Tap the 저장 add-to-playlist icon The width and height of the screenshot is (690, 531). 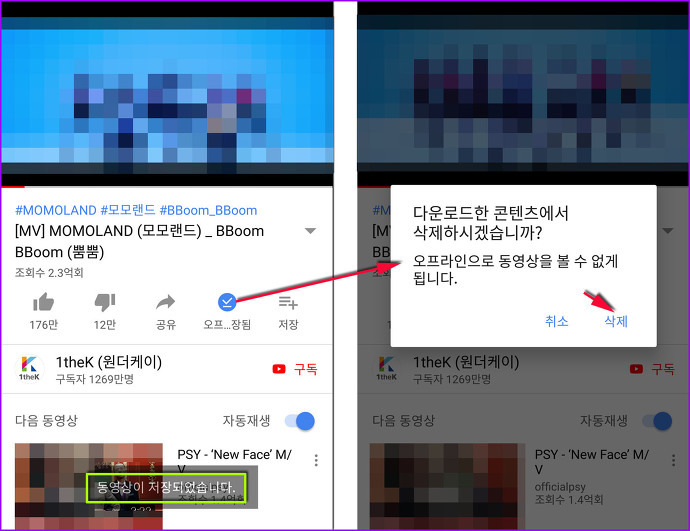(x=288, y=303)
